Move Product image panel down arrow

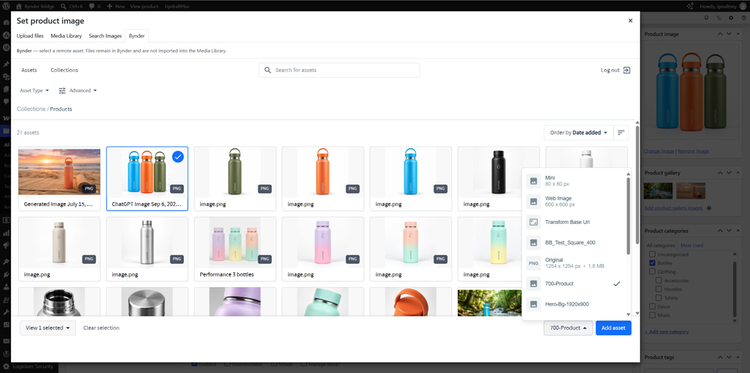(729, 34)
